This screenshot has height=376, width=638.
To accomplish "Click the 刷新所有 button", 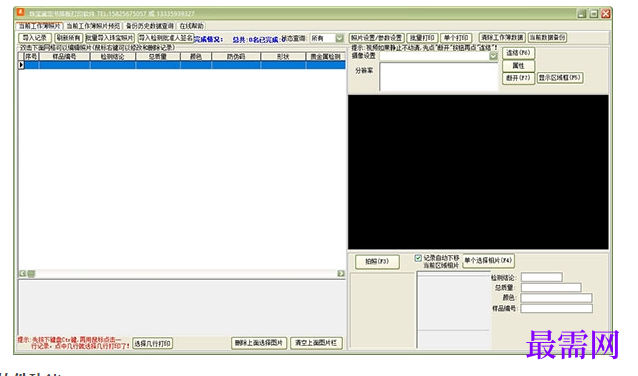I will point(68,38).
